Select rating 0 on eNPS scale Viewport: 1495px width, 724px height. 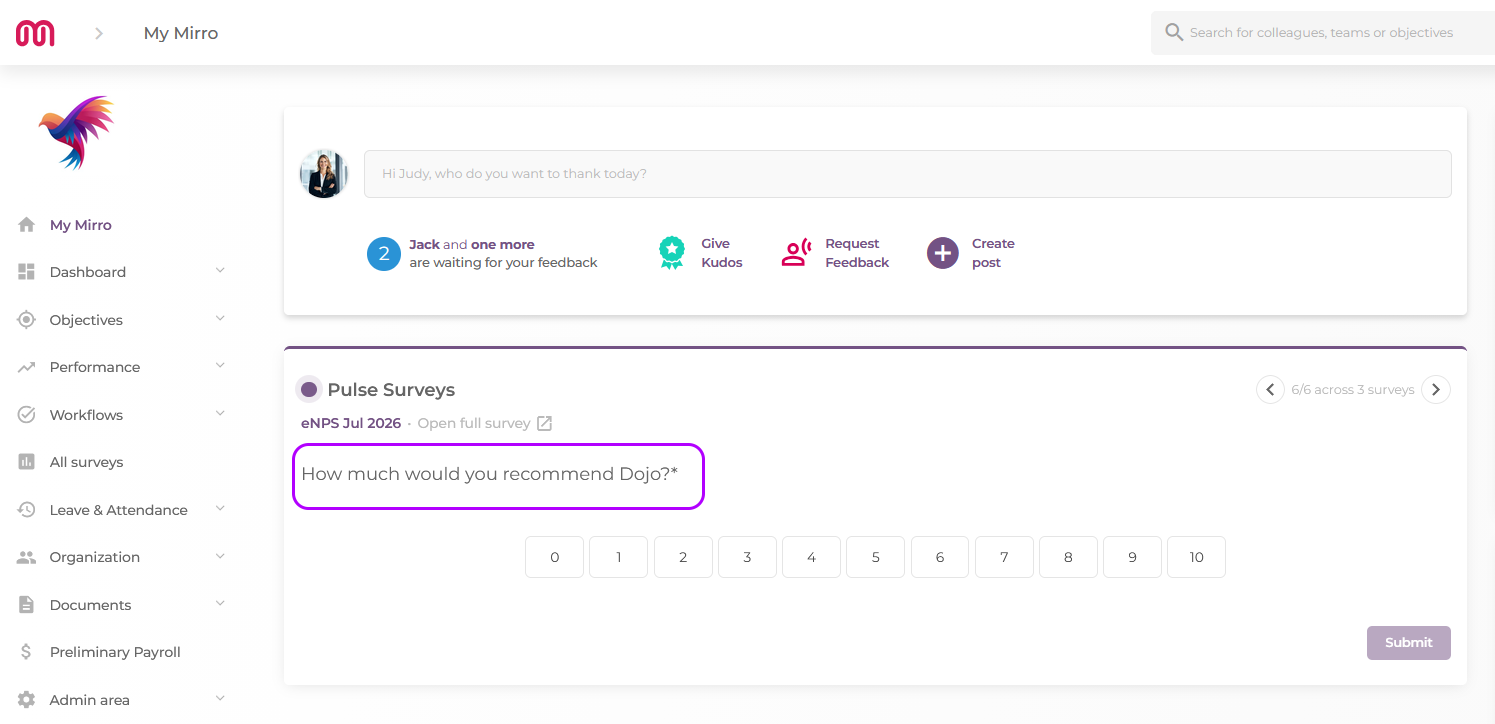554,557
